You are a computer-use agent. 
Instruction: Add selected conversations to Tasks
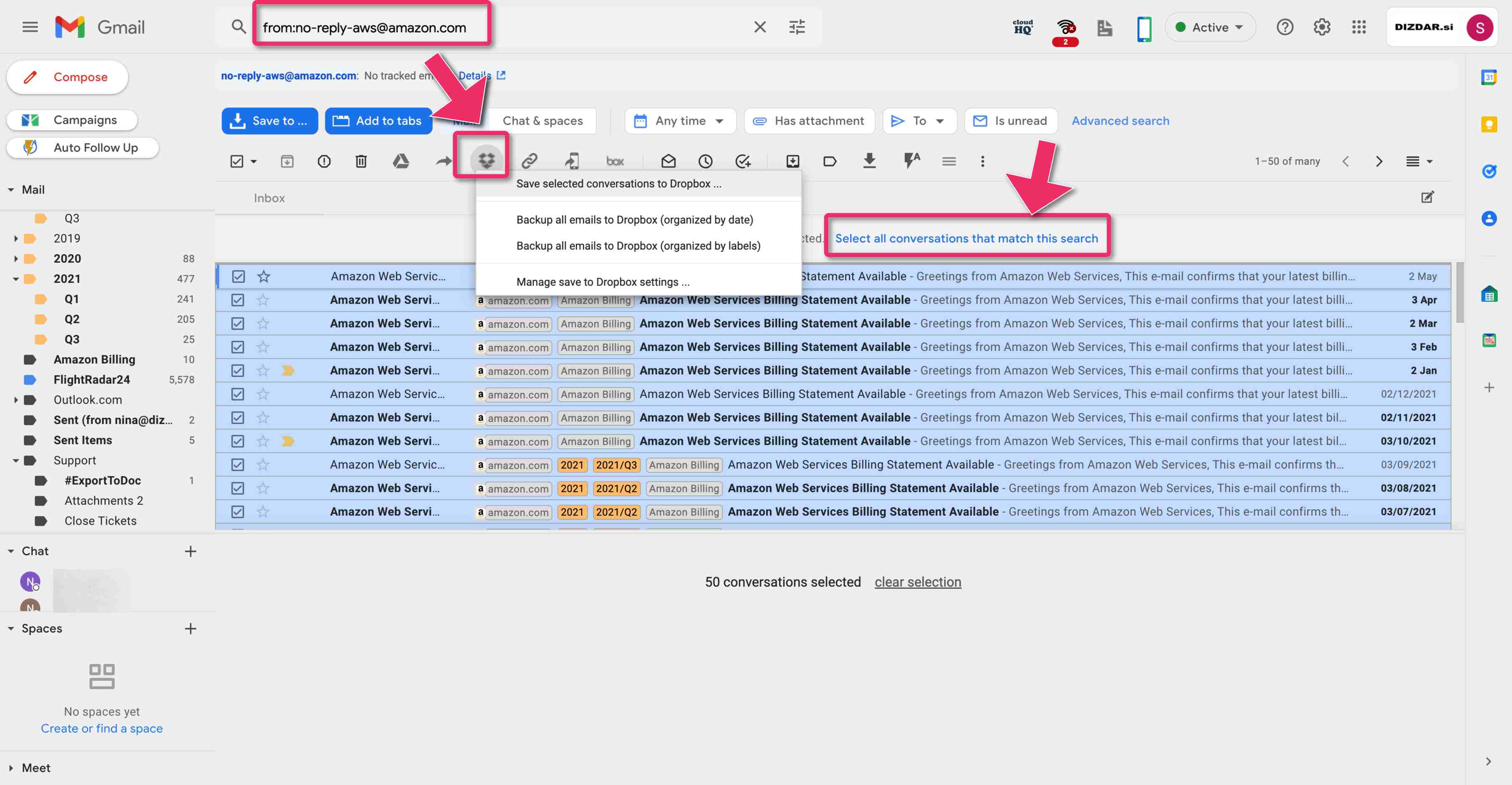[x=743, y=161]
